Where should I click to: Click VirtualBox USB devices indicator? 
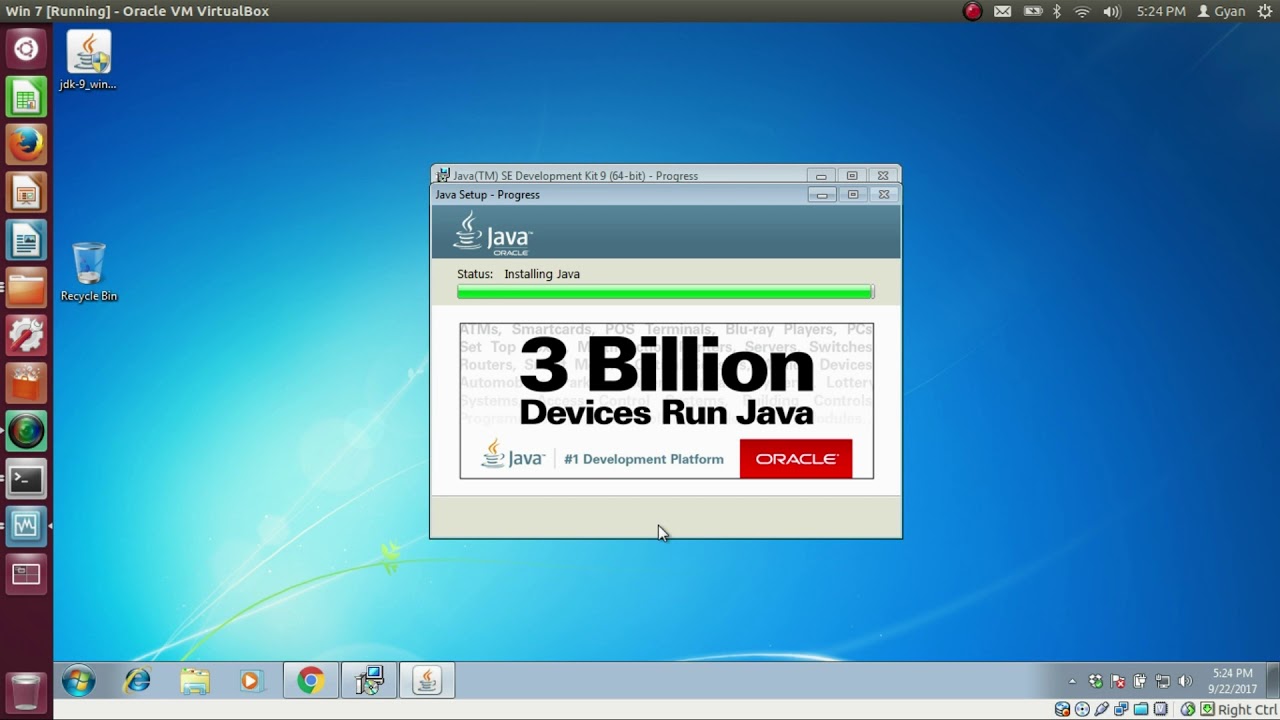pyautogui.click(x=1101, y=710)
